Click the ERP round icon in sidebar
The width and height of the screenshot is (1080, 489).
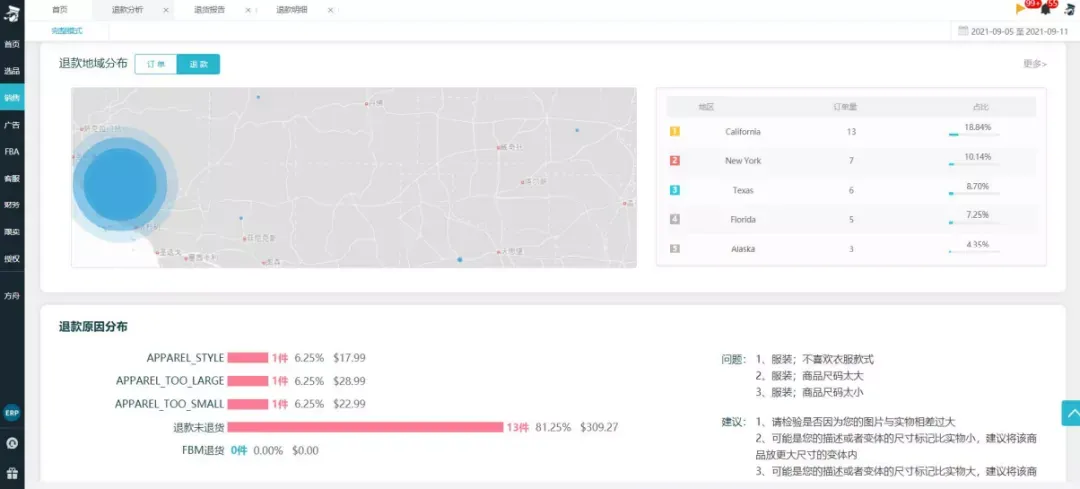point(12,413)
